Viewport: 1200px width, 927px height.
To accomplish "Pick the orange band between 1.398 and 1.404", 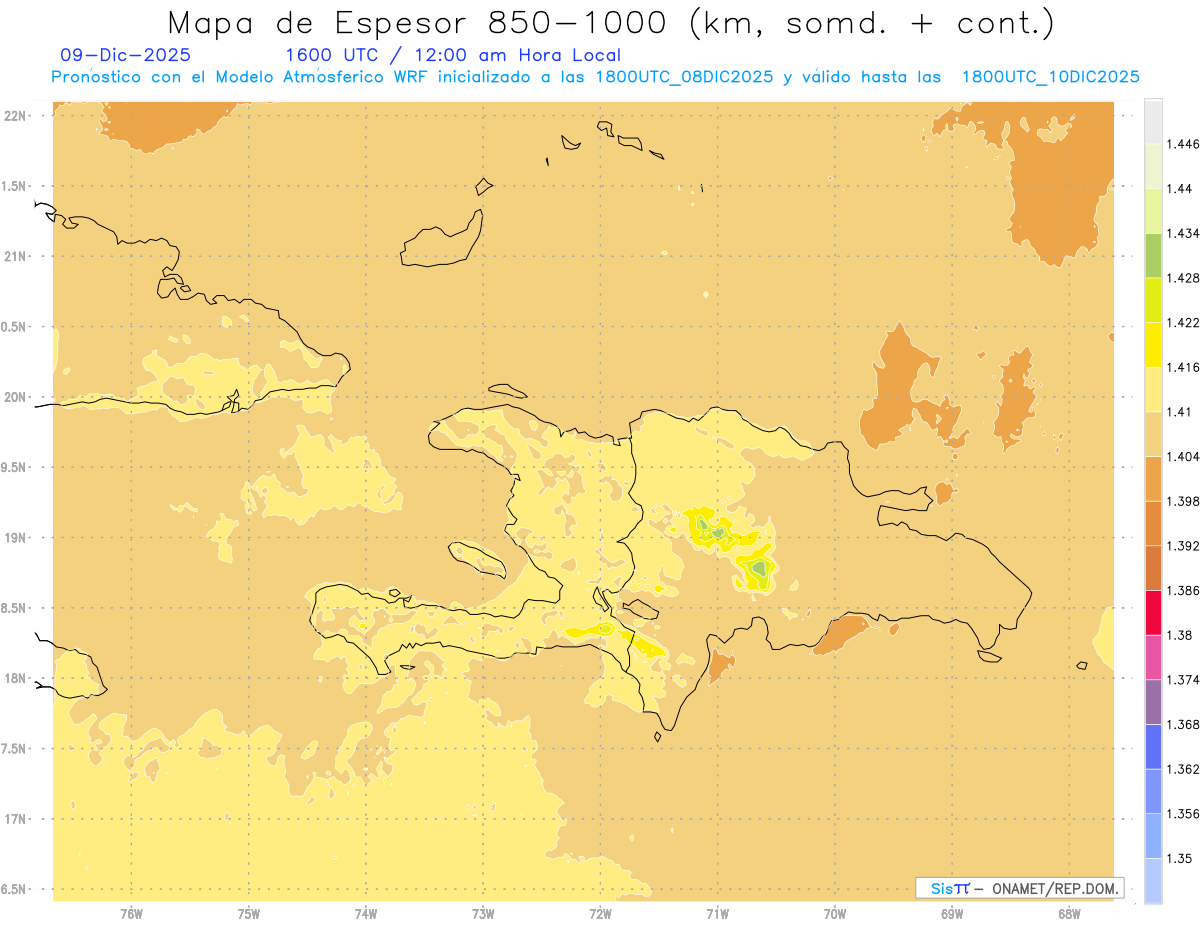I will coord(1153,478).
